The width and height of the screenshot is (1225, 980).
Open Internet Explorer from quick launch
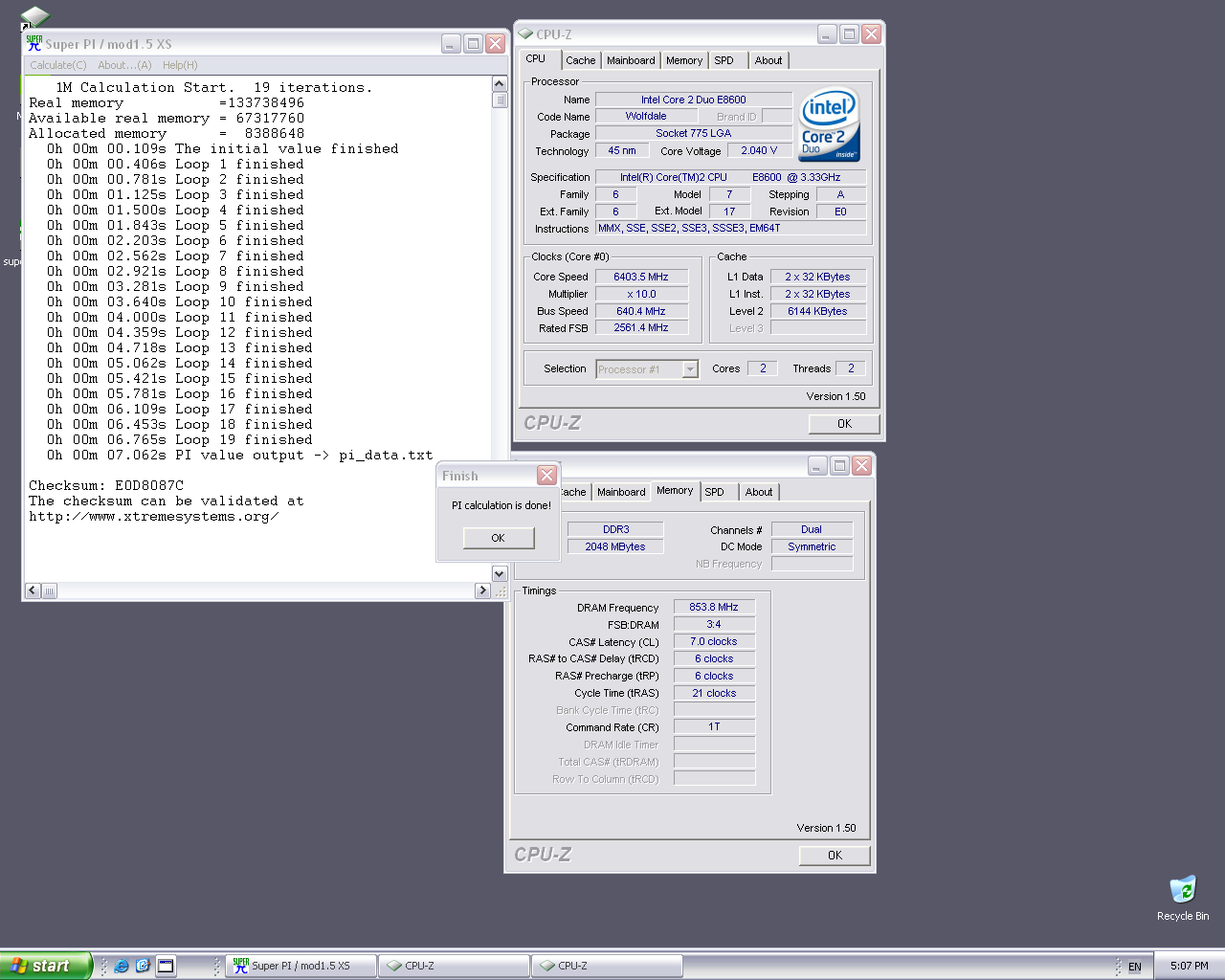pos(122,966)
